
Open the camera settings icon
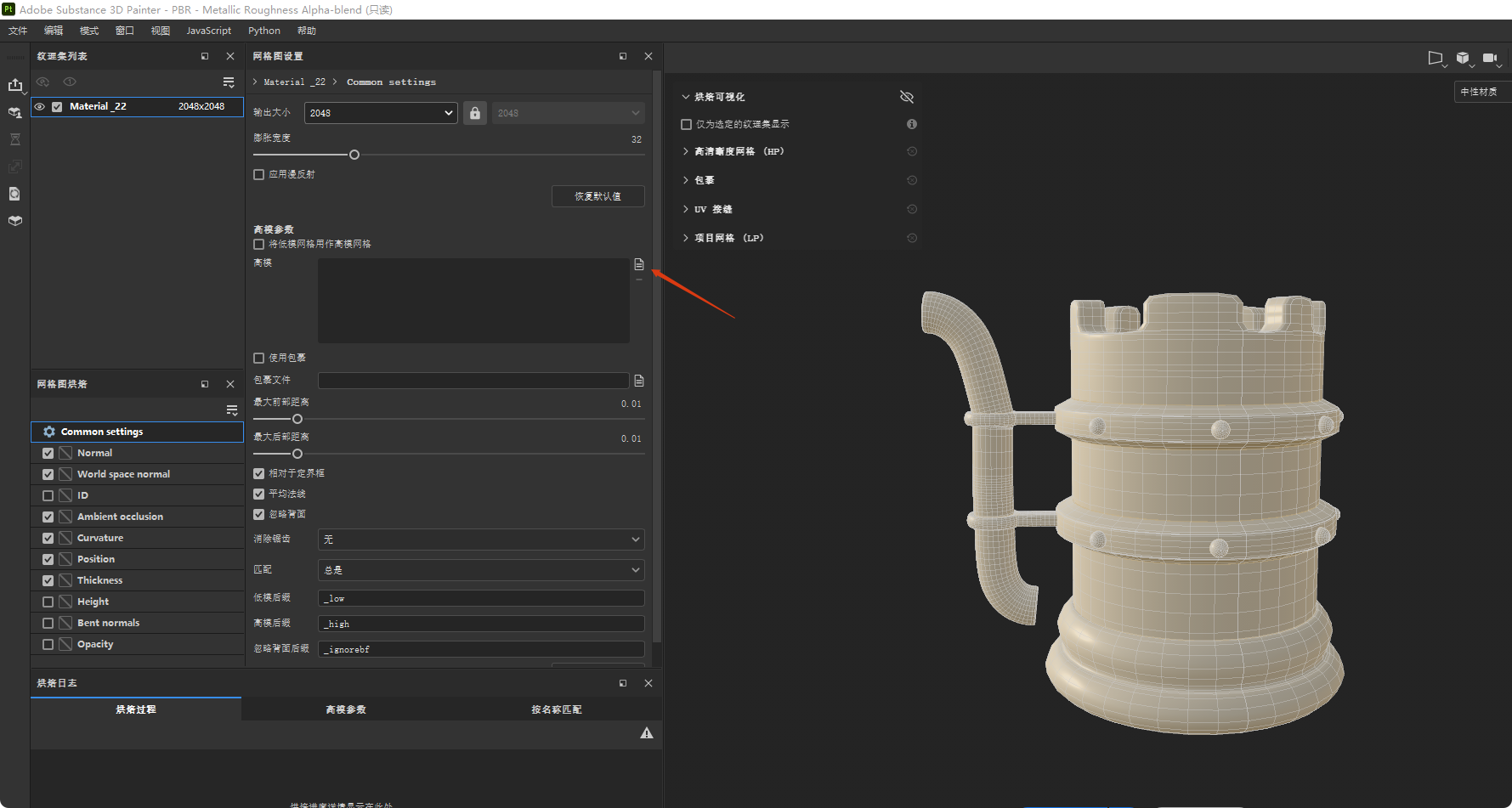pos(1491,58)
